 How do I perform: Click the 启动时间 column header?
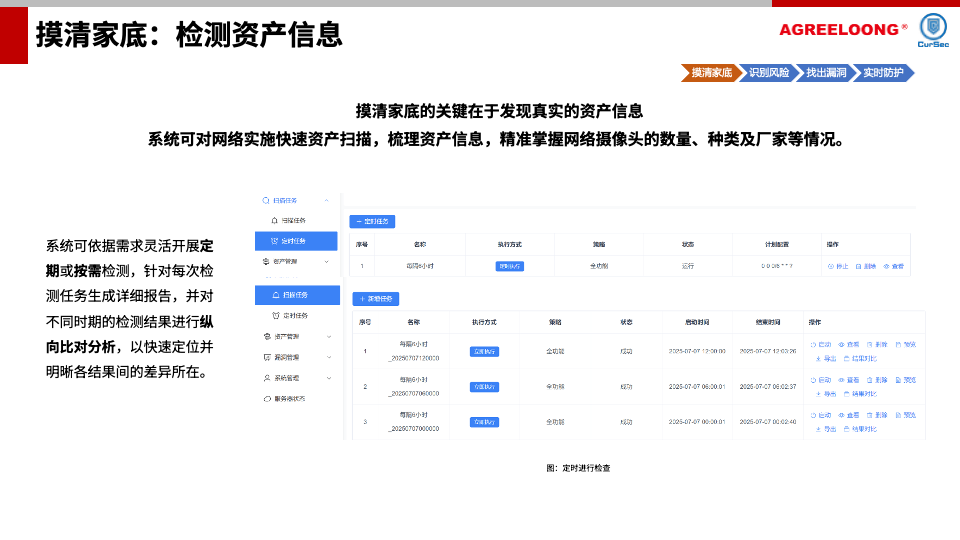pos(697,322)
